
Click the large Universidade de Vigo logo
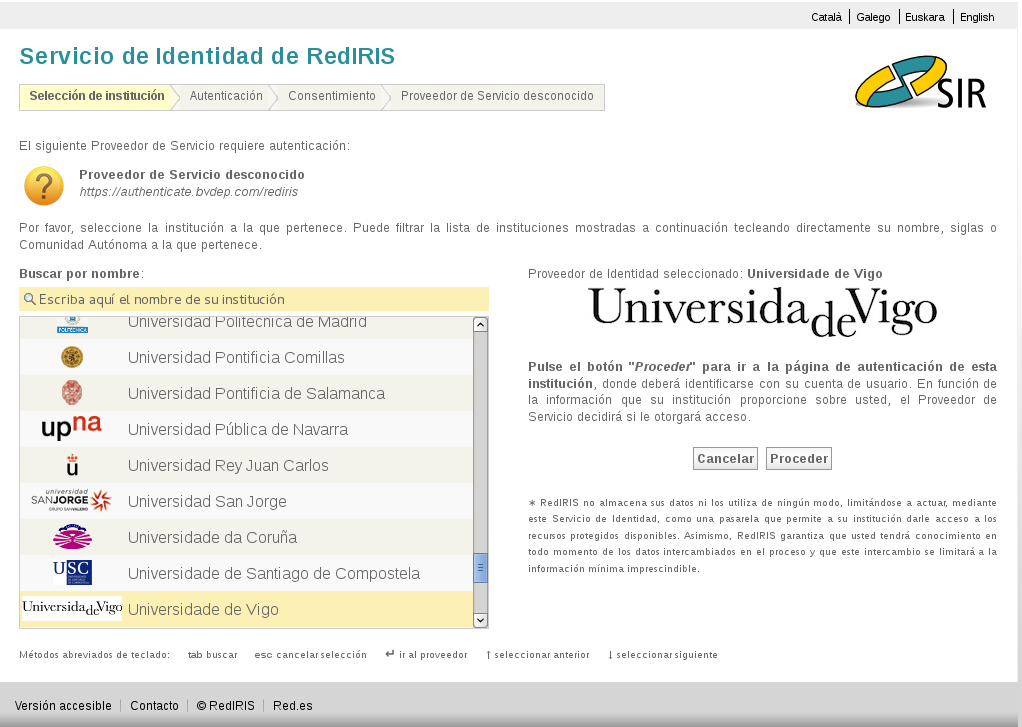763,312
